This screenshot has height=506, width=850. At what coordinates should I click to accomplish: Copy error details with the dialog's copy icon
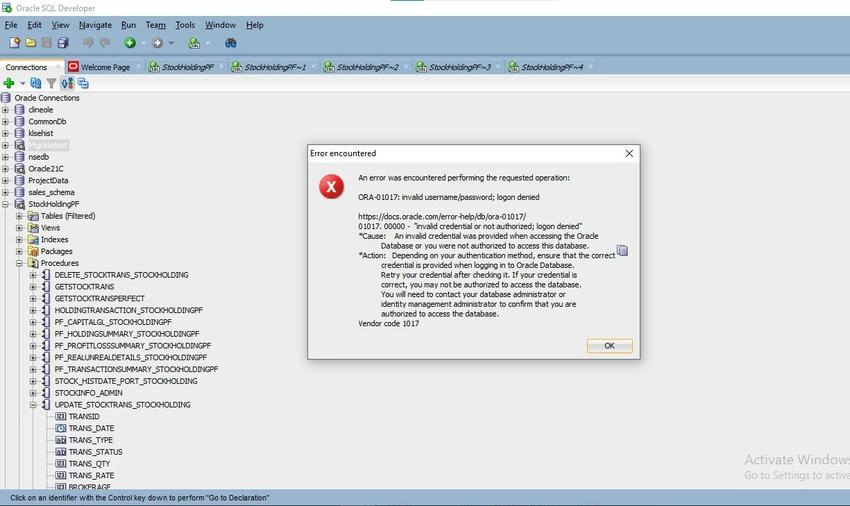click(622, 250)
